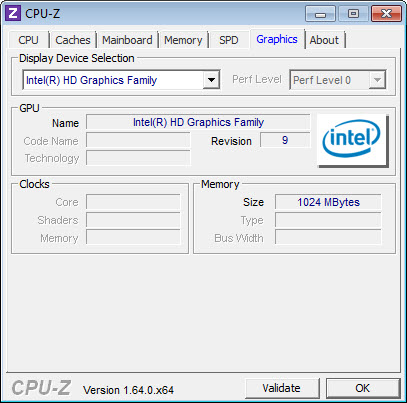The image size is (407, 403).
Task: Click the OK button
Action: [x=363, y=388]
